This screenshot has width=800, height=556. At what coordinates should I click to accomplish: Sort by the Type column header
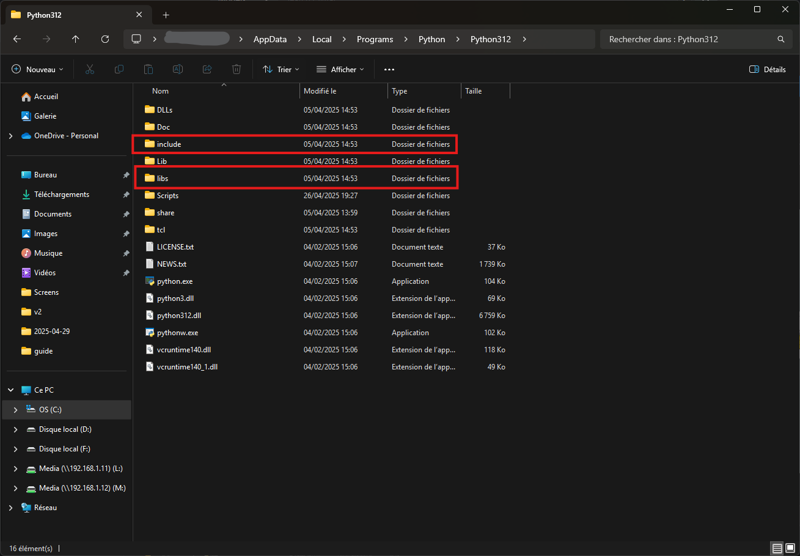pyautogui.click(x=424, y=91)
